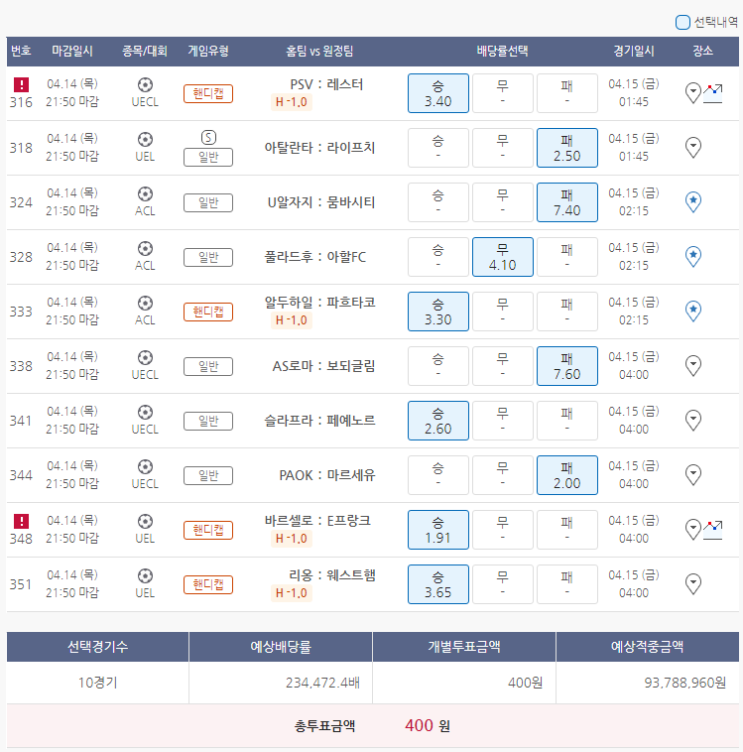Click soccer ball icon in row 344
The height and width of the screenshot is (752, 743).
[145, 467]
